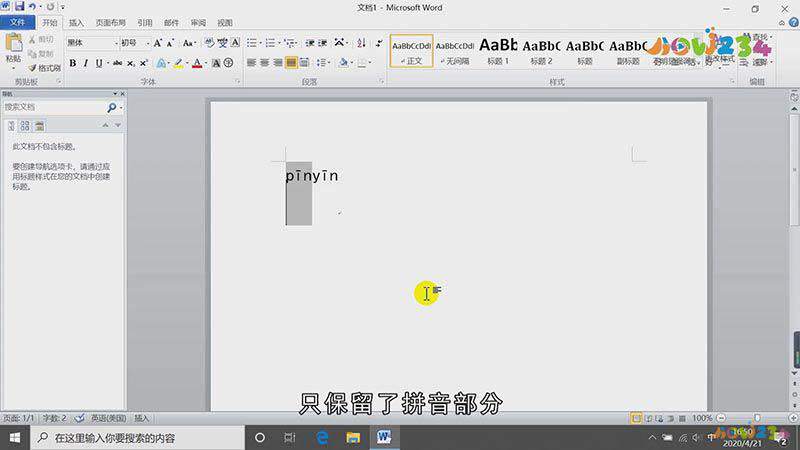Click the Copy (复制) icon
Image resolution: width=800 pixels, height=450 pixels.
coord(32,54)
